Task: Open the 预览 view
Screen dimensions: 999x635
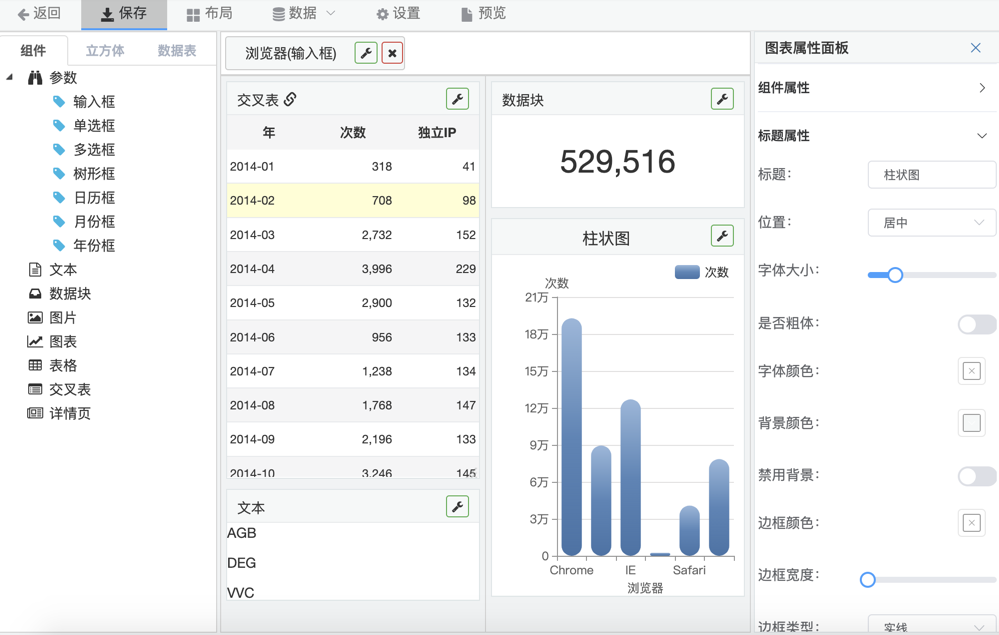Action: [x=484, y=13]
